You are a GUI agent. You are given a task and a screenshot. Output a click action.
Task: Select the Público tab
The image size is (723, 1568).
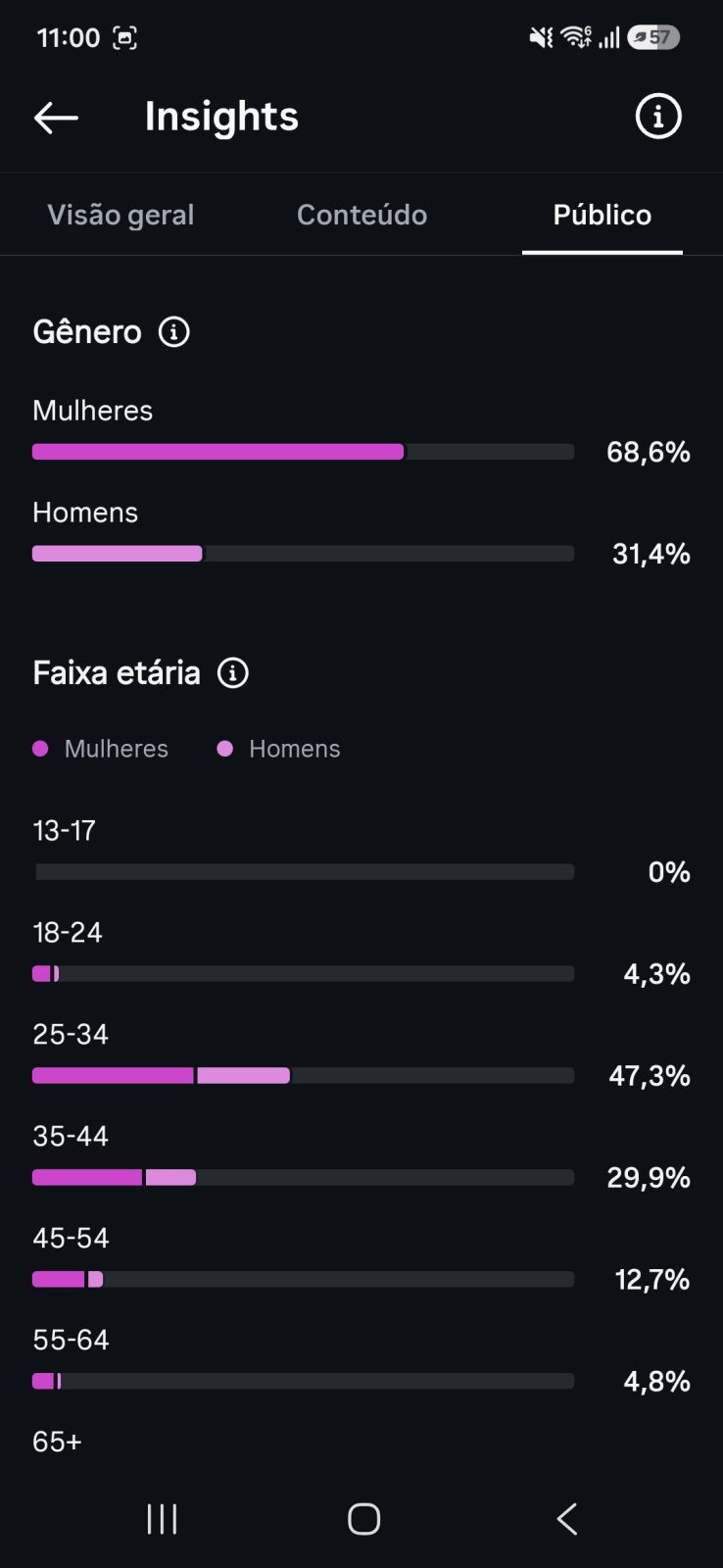[x=602, y=215]
